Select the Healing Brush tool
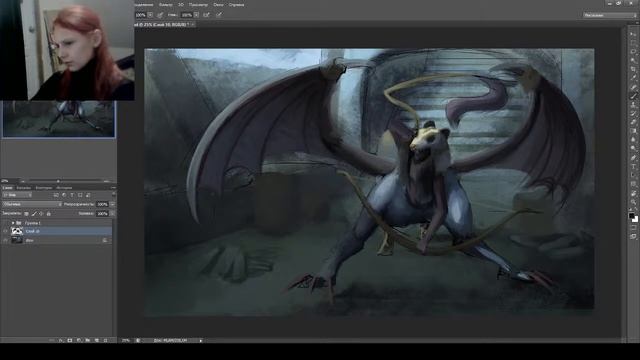The image size is (640, 360). tap(633, 87)
